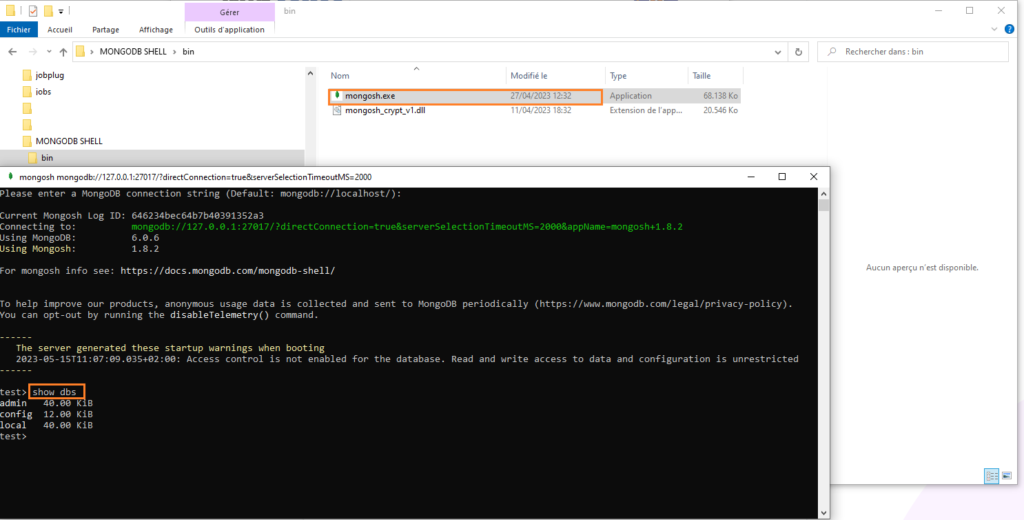The height and width of the screenshot is (520, 1024).
Task: Click the folder icon in the Explorer title bar
Action: tap(10, 10)
